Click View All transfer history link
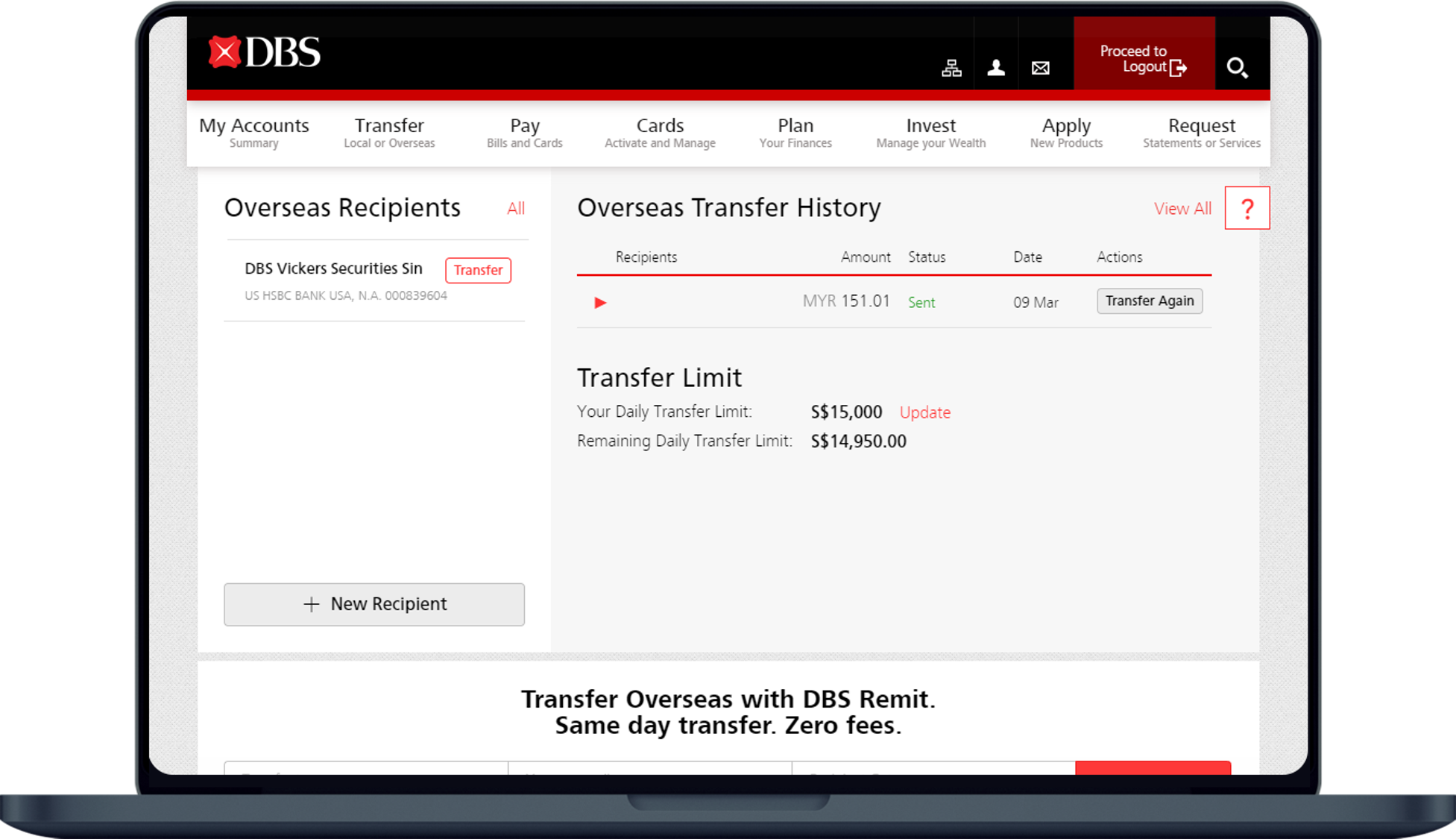 (x=1182, y=209)
